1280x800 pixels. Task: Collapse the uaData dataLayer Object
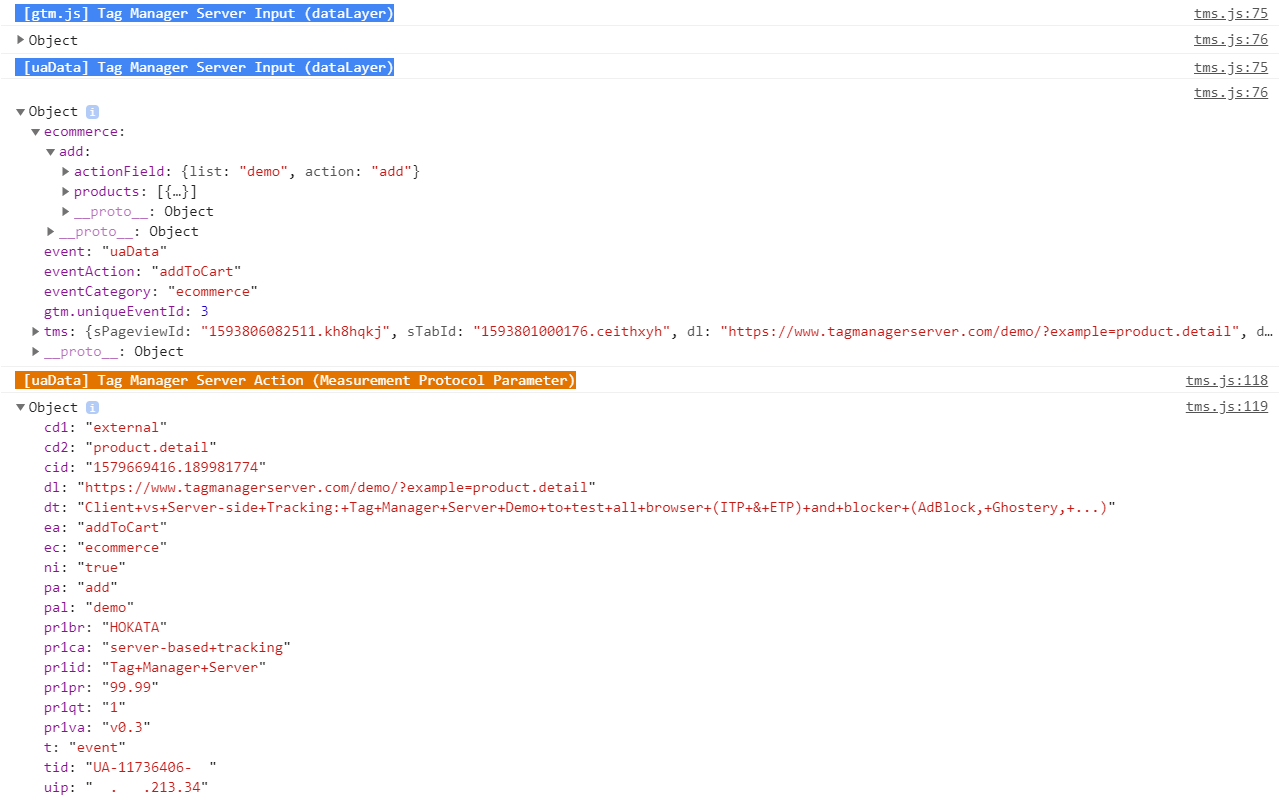[x=21, y=112]
